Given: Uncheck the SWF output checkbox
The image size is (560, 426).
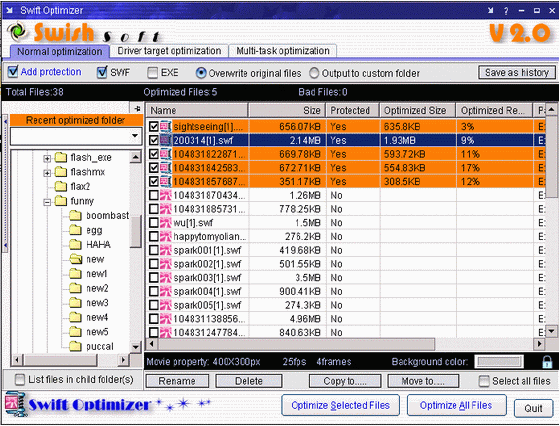Looking at the screenshot, I should pyautogui.click(x=102, y=72).
